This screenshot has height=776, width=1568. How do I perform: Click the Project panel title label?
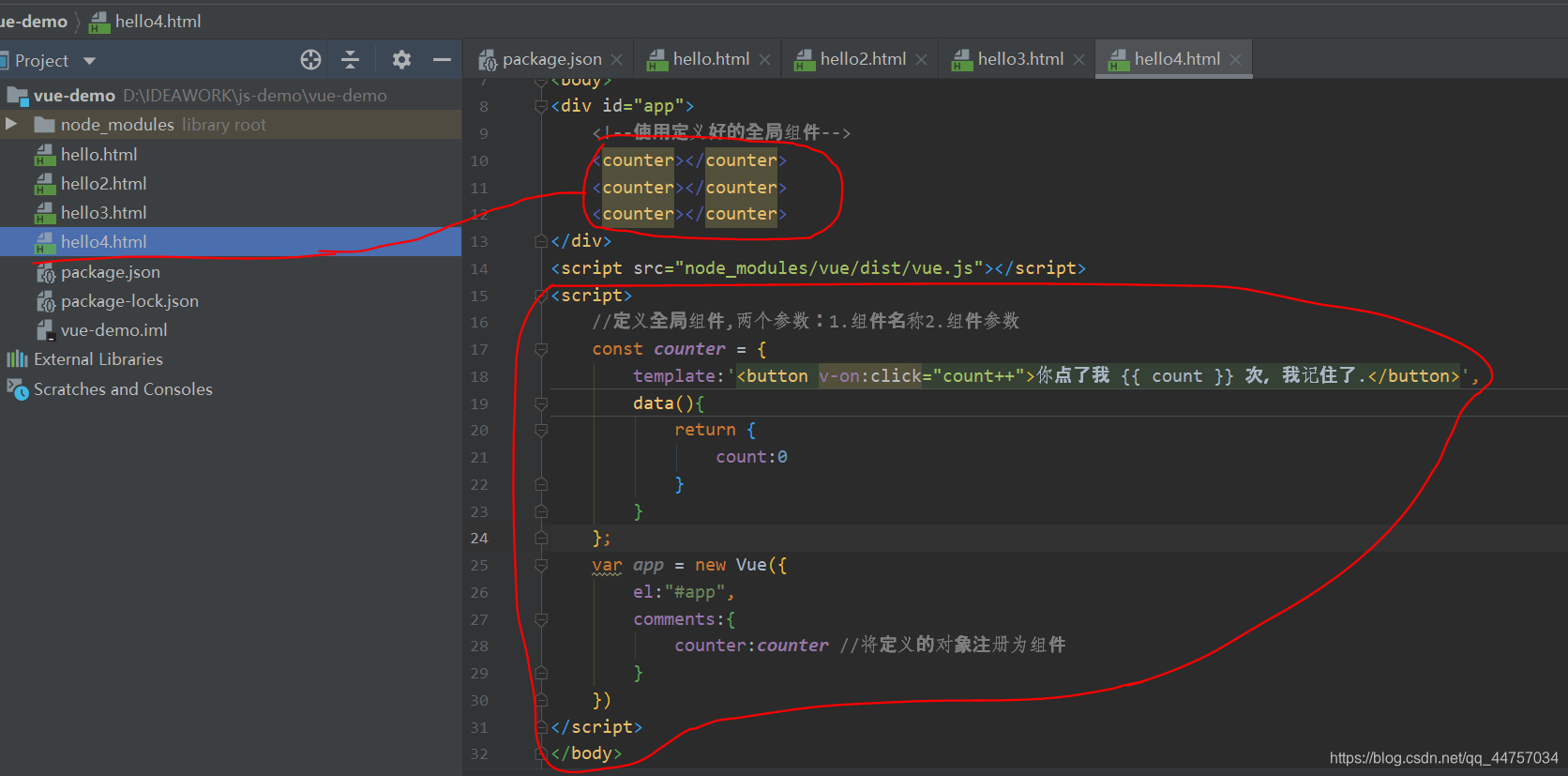coord(42,61)
